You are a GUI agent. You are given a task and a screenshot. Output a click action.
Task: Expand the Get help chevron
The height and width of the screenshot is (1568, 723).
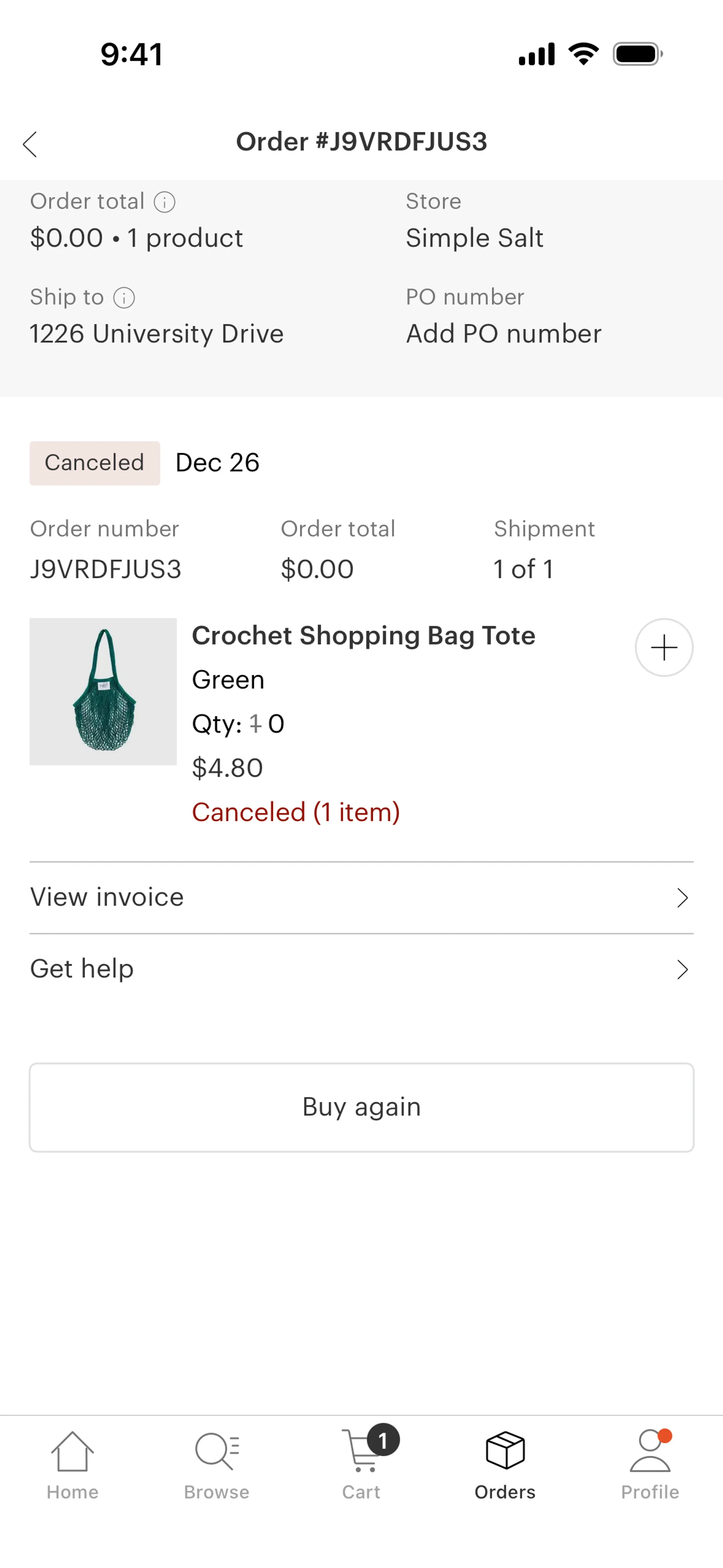point(682,970)
